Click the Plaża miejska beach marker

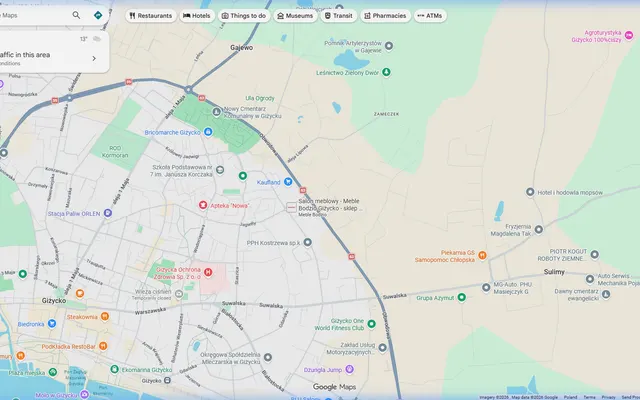tap(53, 372)
